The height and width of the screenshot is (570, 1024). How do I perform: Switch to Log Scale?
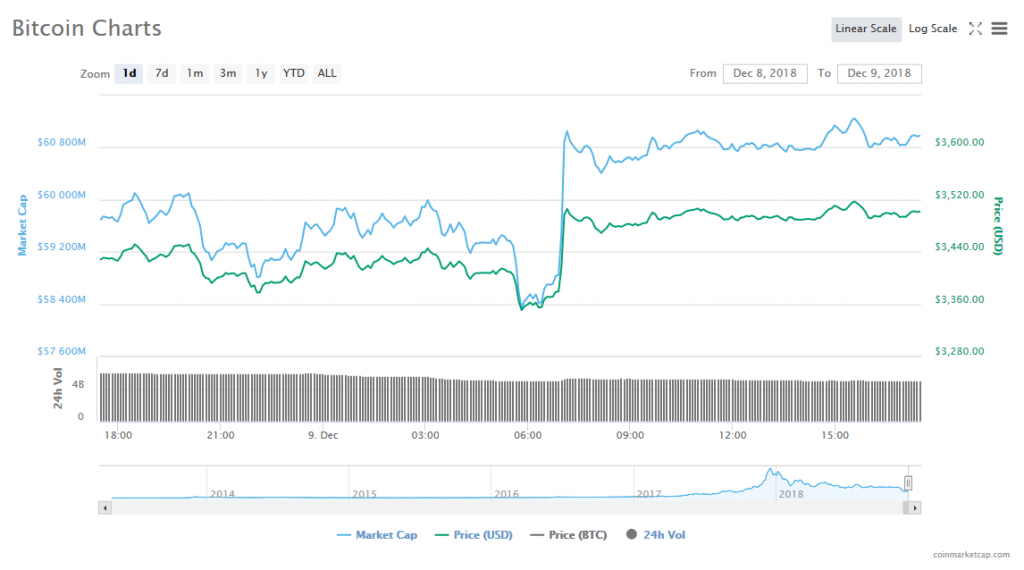[932, 29]
